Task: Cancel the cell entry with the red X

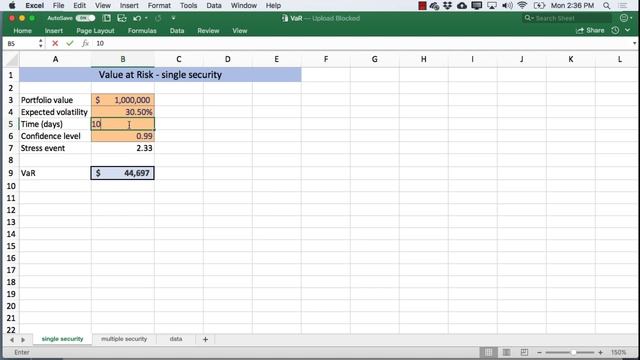Action: [55, 43]
